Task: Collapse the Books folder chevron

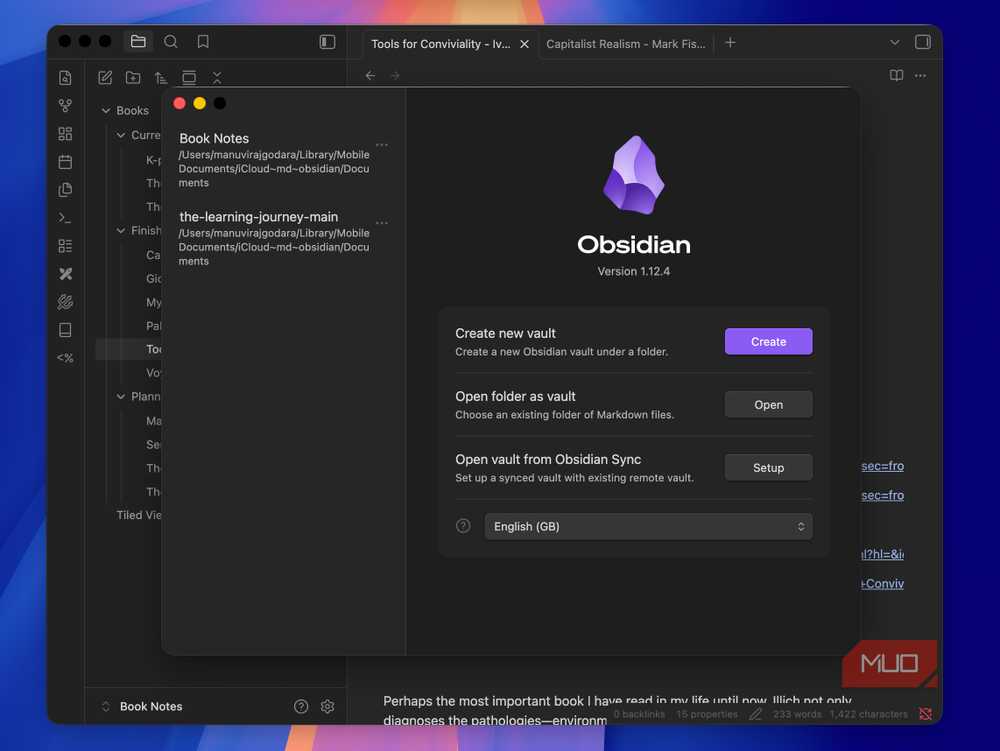Action: click(x=106, y=111)
